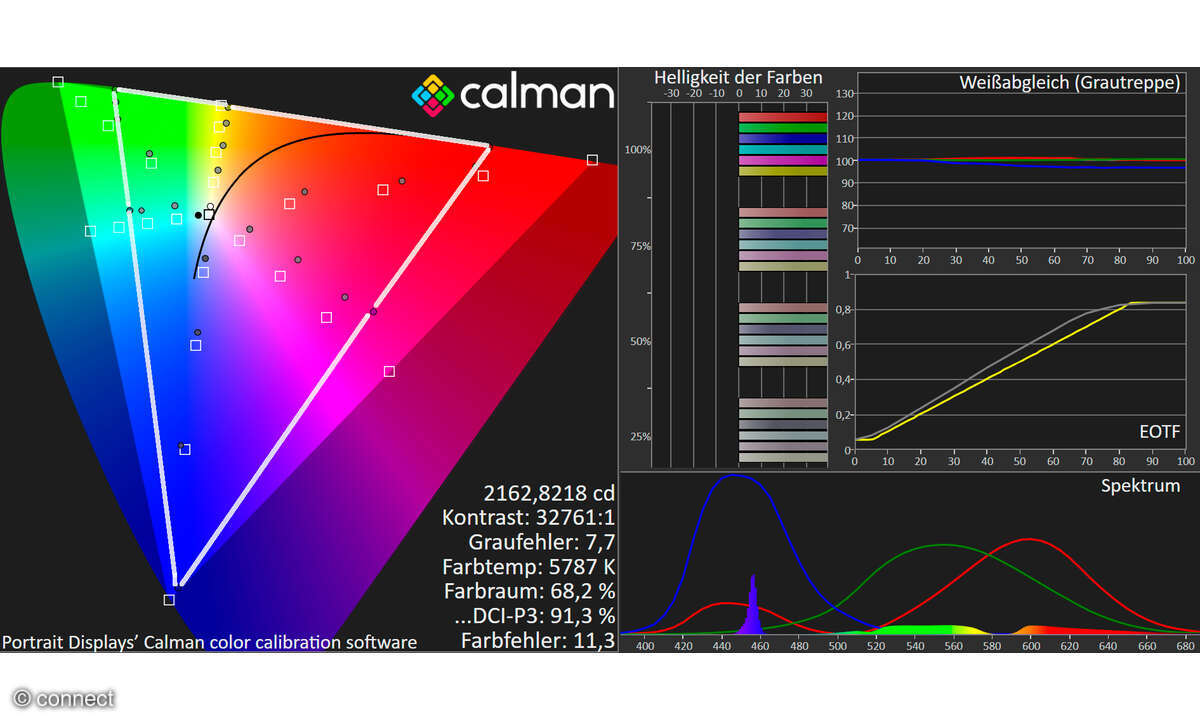1200x720 pixels.
Task: Click the blue peak in the Spektrum chart
Action: (x=733, y=476)
